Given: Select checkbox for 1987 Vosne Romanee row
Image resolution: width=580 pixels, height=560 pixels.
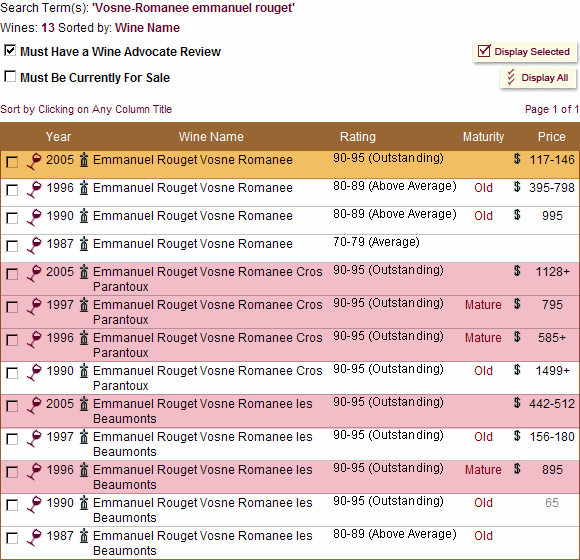Looking at the screenshot, I should click(12, 246).
